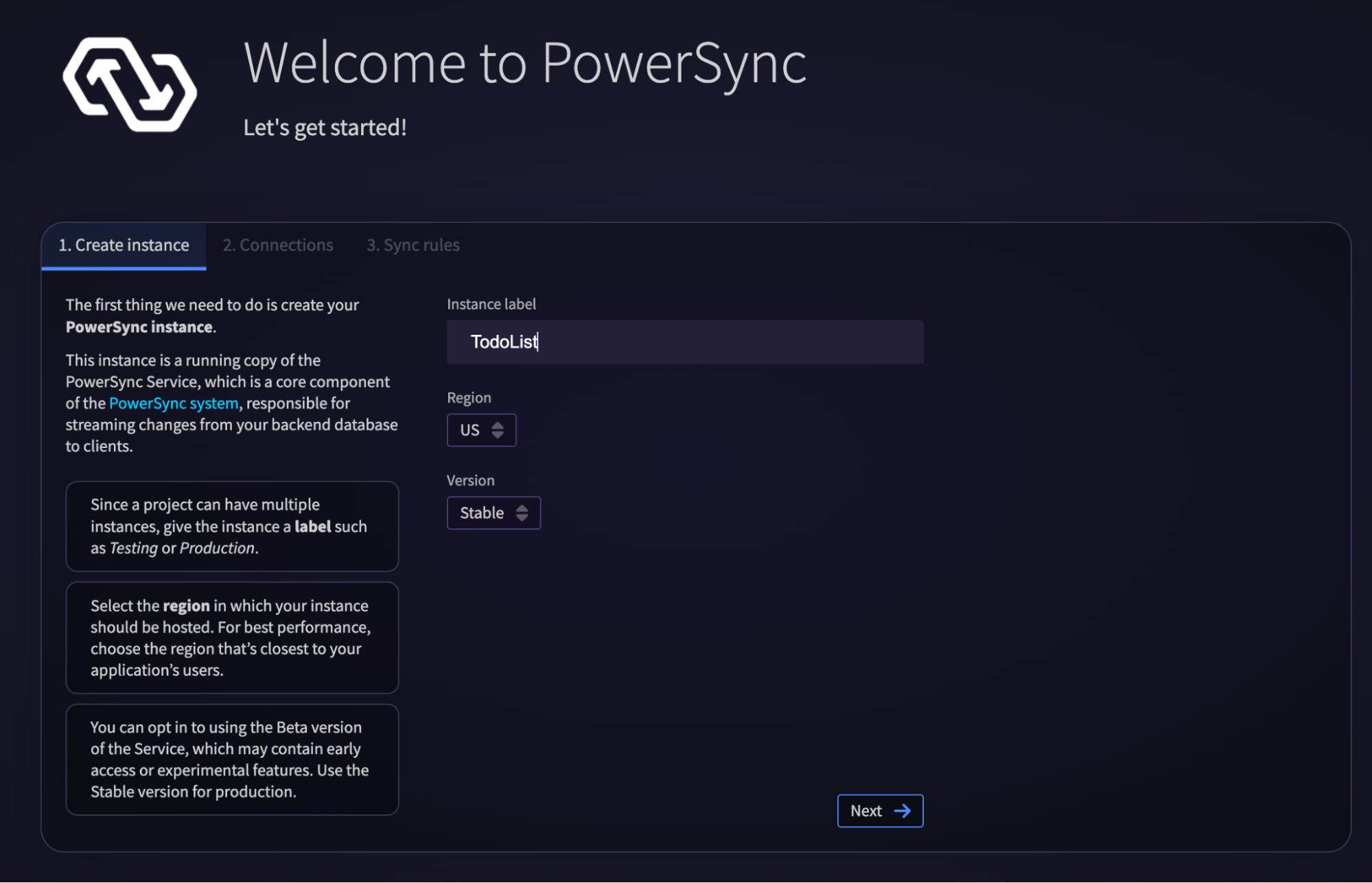Select the Create instance tab
Viewport: 1372px width, 883px height.
click(x=124, y=245)
